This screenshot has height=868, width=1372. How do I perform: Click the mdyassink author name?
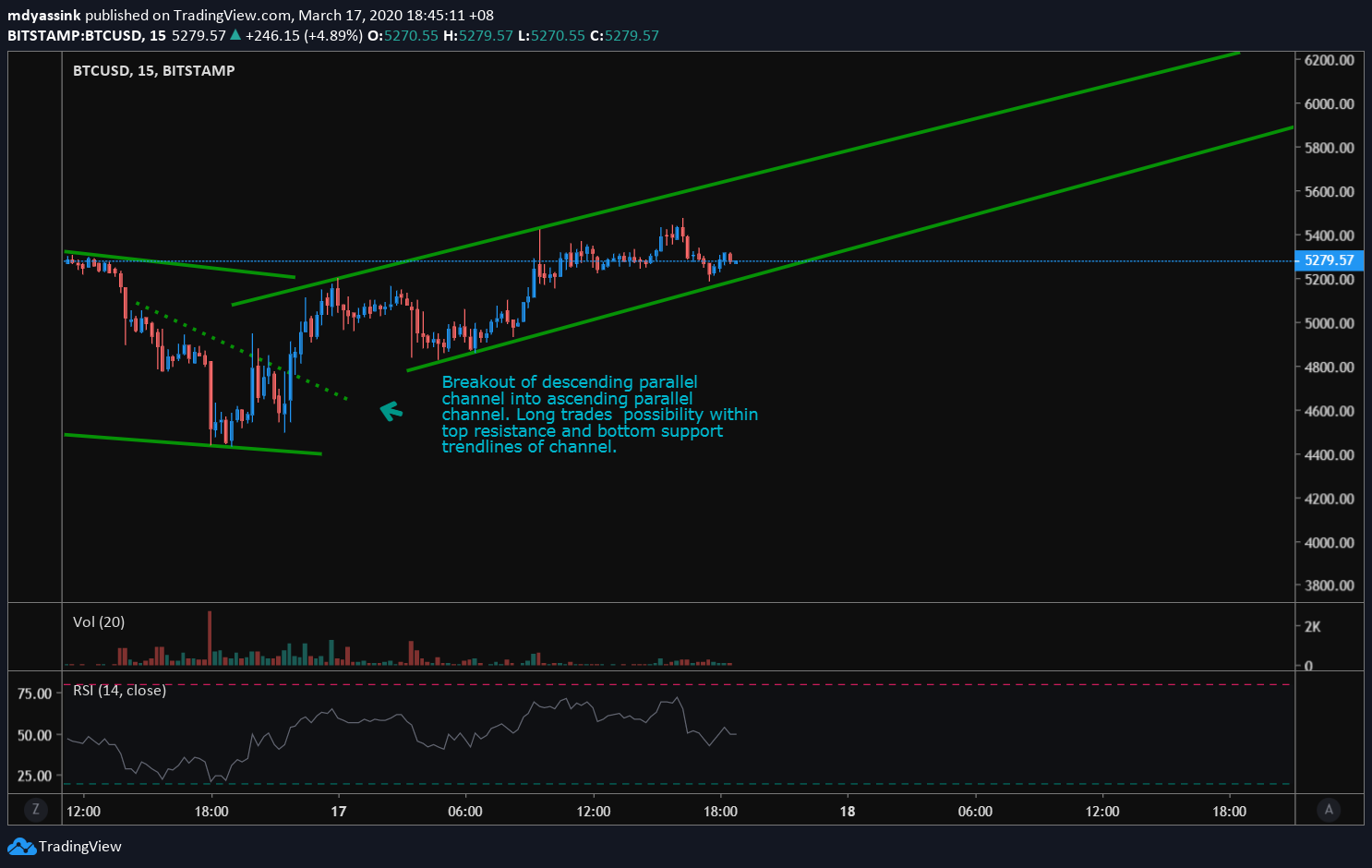click(x=44, y=15)
